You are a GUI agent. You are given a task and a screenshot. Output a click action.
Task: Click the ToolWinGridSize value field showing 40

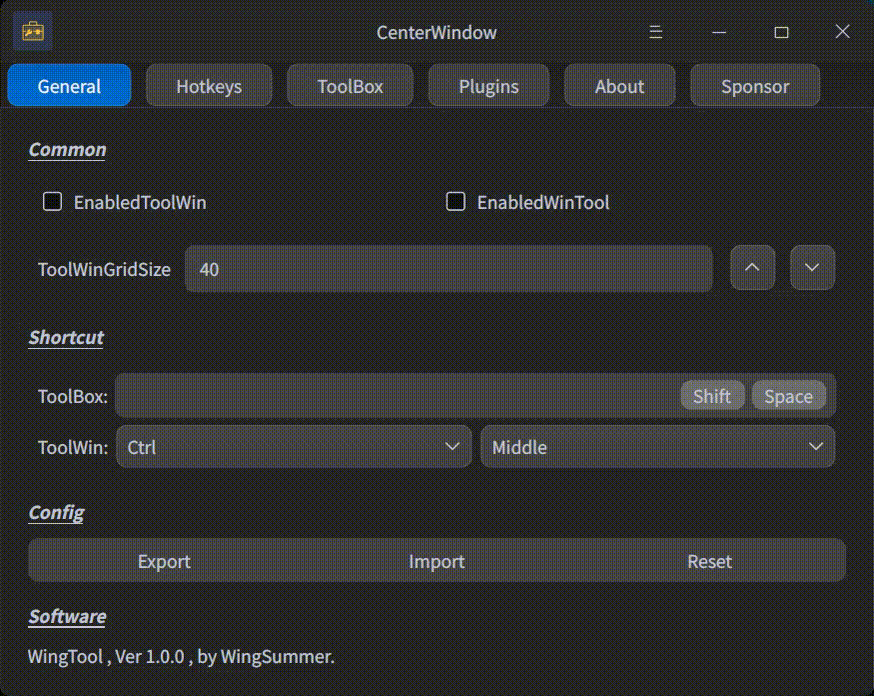448,269
